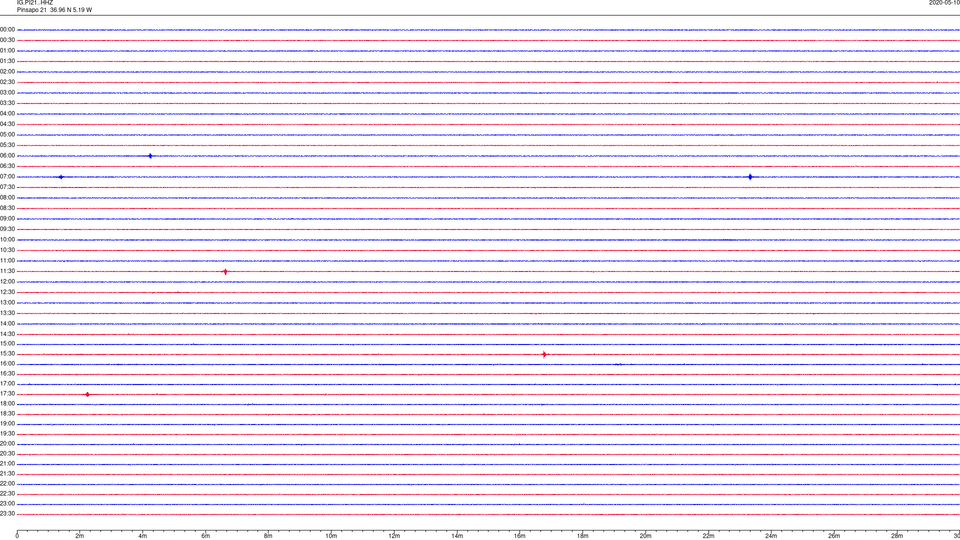Click the '0' tick label on the time axis
The width and height of the screenshot is (960, 540).
[17, 536]
